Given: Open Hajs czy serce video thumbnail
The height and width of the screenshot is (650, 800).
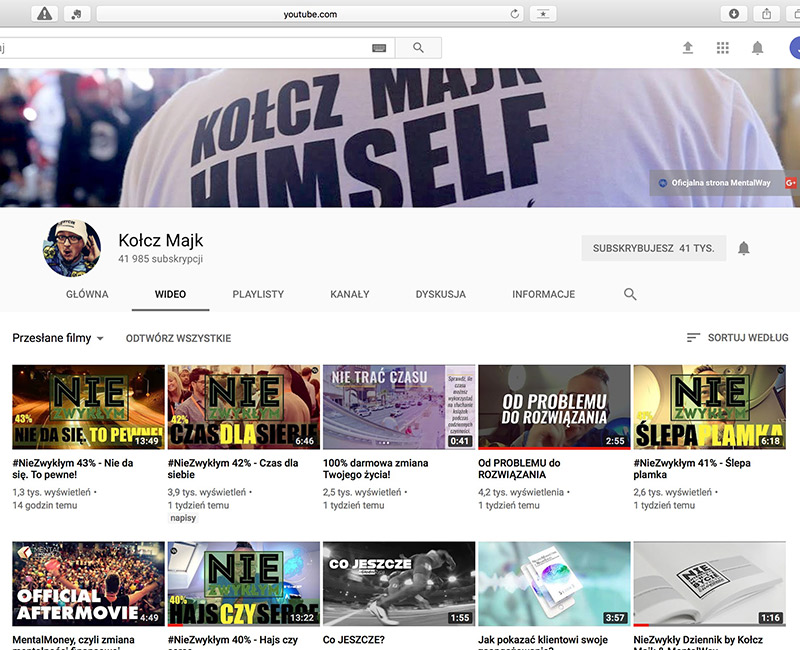Looking at the screenshot, I should [x=244, y=584].
